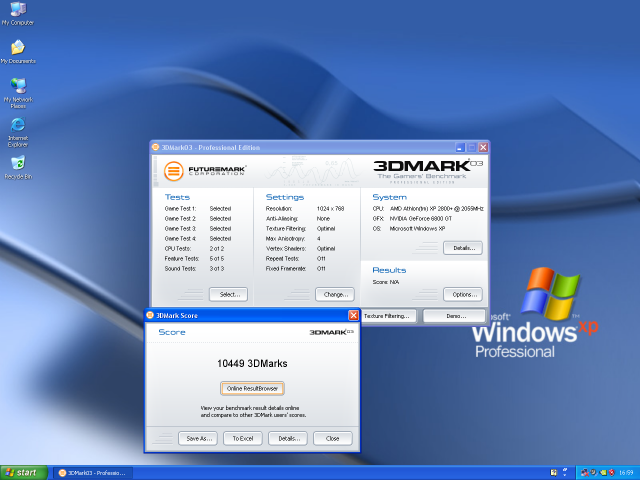Open the Windows start menu
Image resolution: width=640 pixels, height=480 pixels.
[24, 473]
